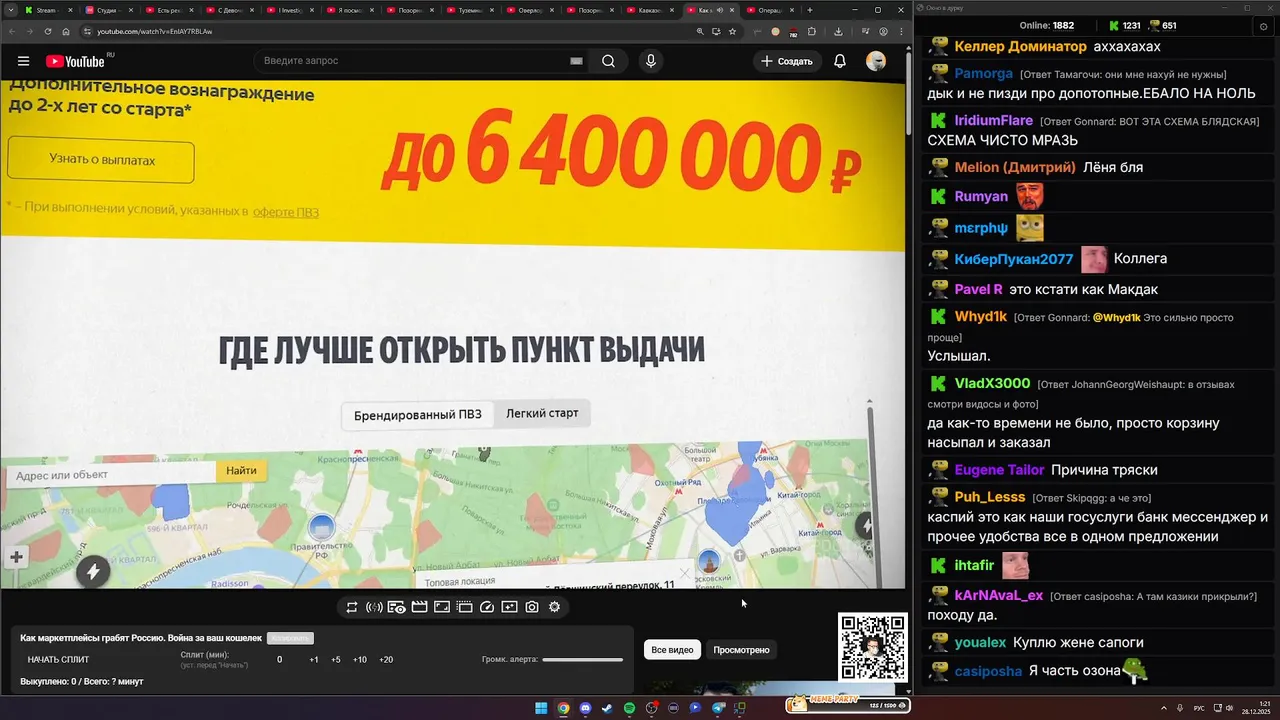Click the map zoom-in plus button

pyautogui.click(x=16, y=557)
